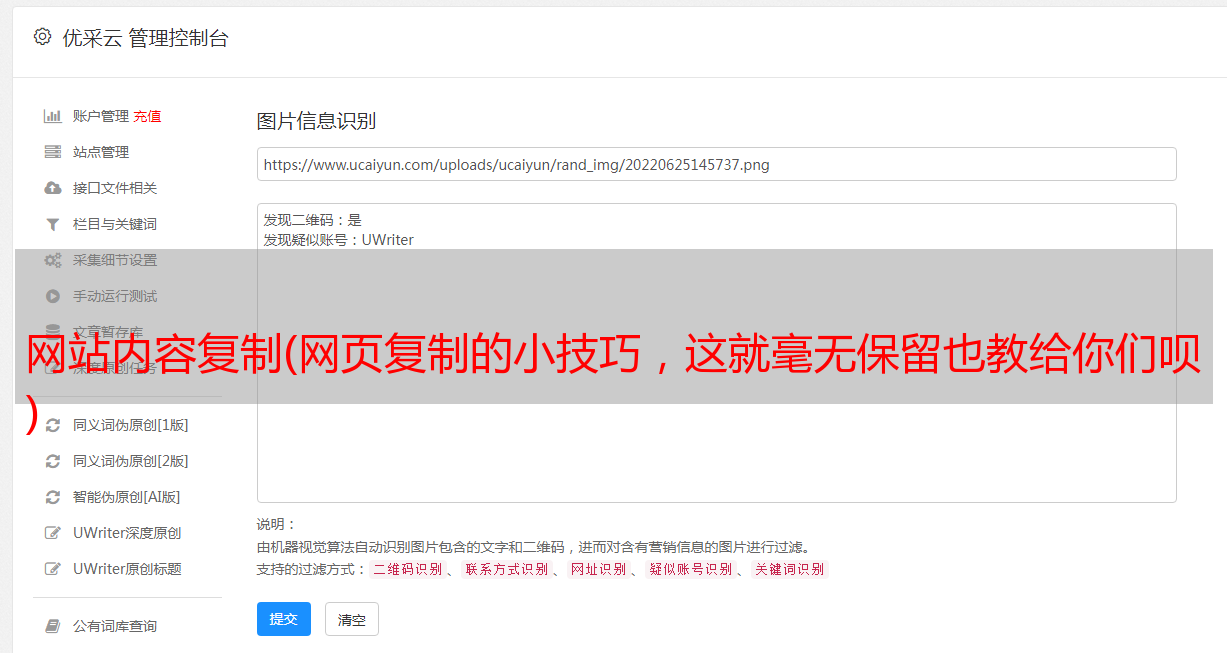Select 栏目与关键词 in sidebar
The height and width of the screenshot is (653, 1227).
[115, 224]
